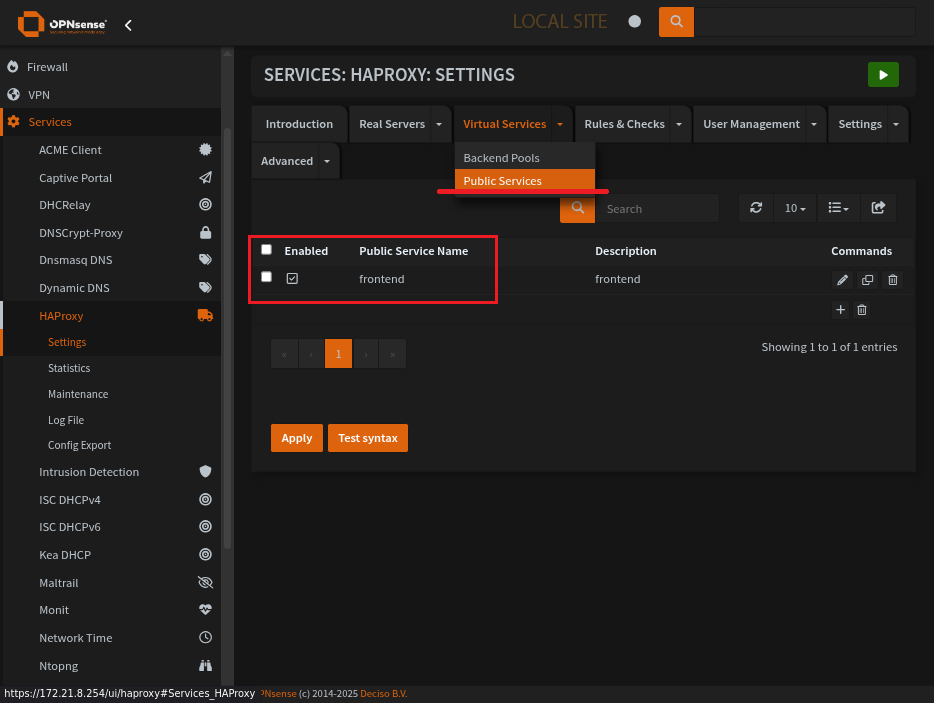The width and height of the screenshot is (934, 703).
Task: Click the HAProxy truck icon
Action: [x=206, y=315]
